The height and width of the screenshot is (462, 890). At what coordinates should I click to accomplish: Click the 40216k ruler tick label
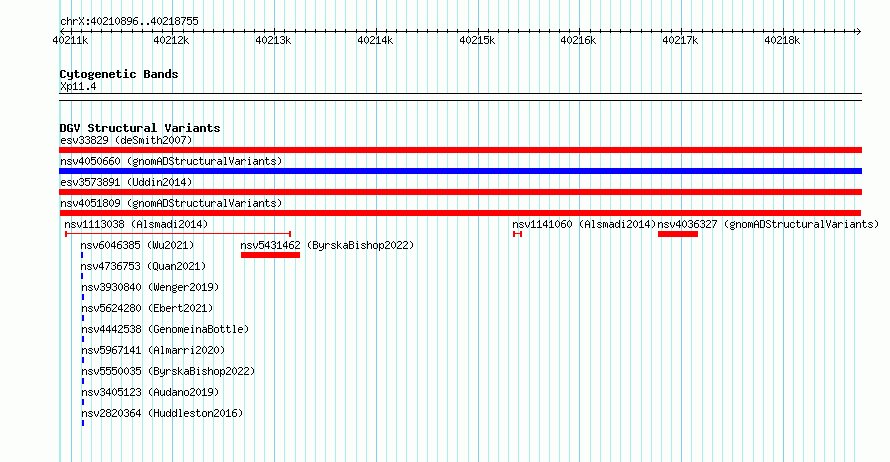(x=578, y=40)
